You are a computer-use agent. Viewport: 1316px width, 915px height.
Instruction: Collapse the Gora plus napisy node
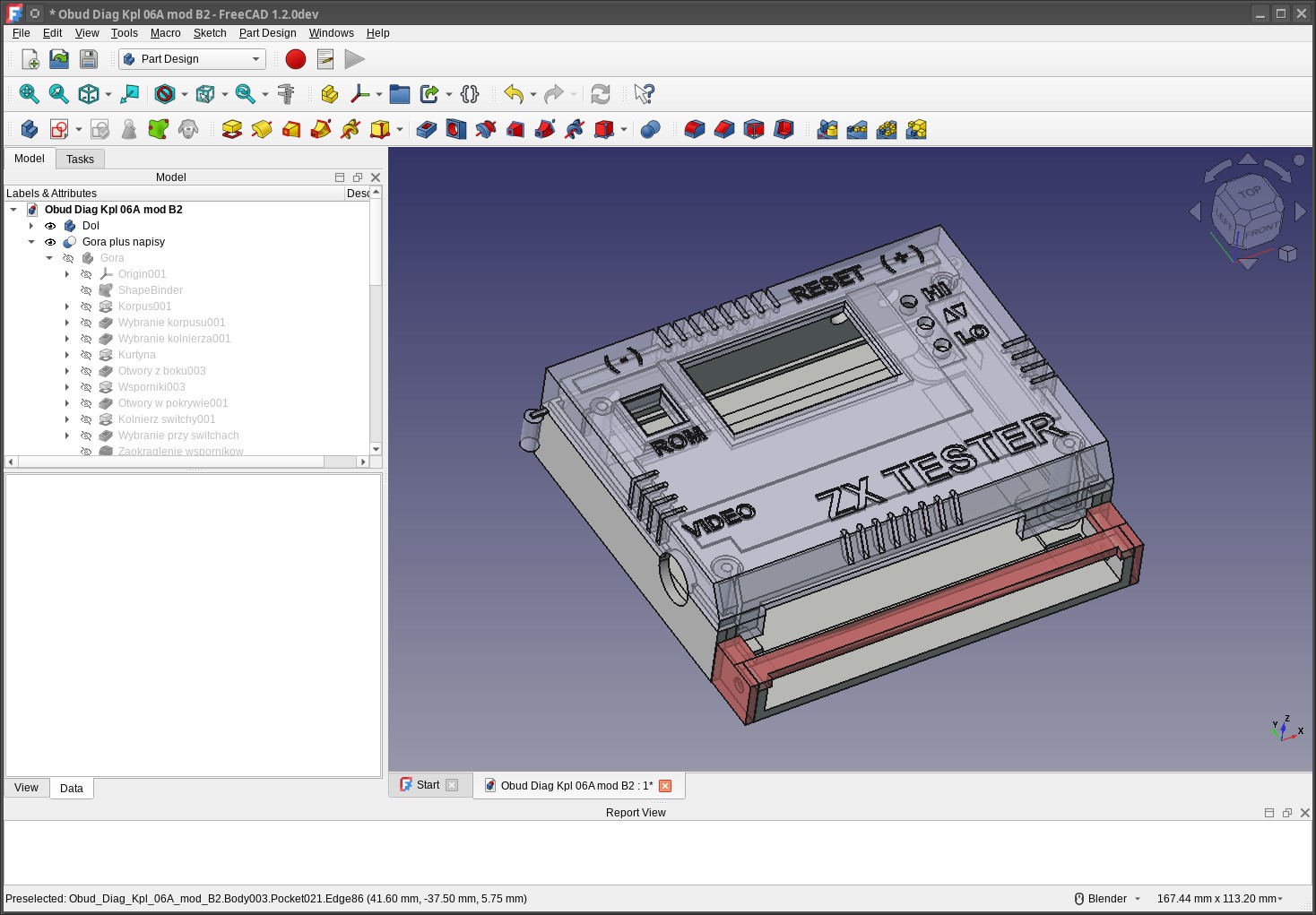click(31, 242)
